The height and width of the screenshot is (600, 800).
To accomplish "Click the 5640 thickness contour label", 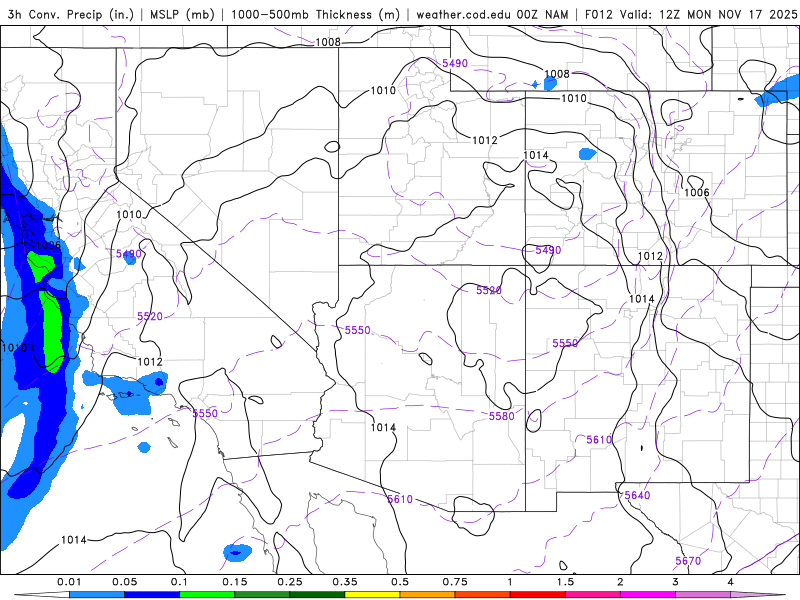I will coord(637,495).
